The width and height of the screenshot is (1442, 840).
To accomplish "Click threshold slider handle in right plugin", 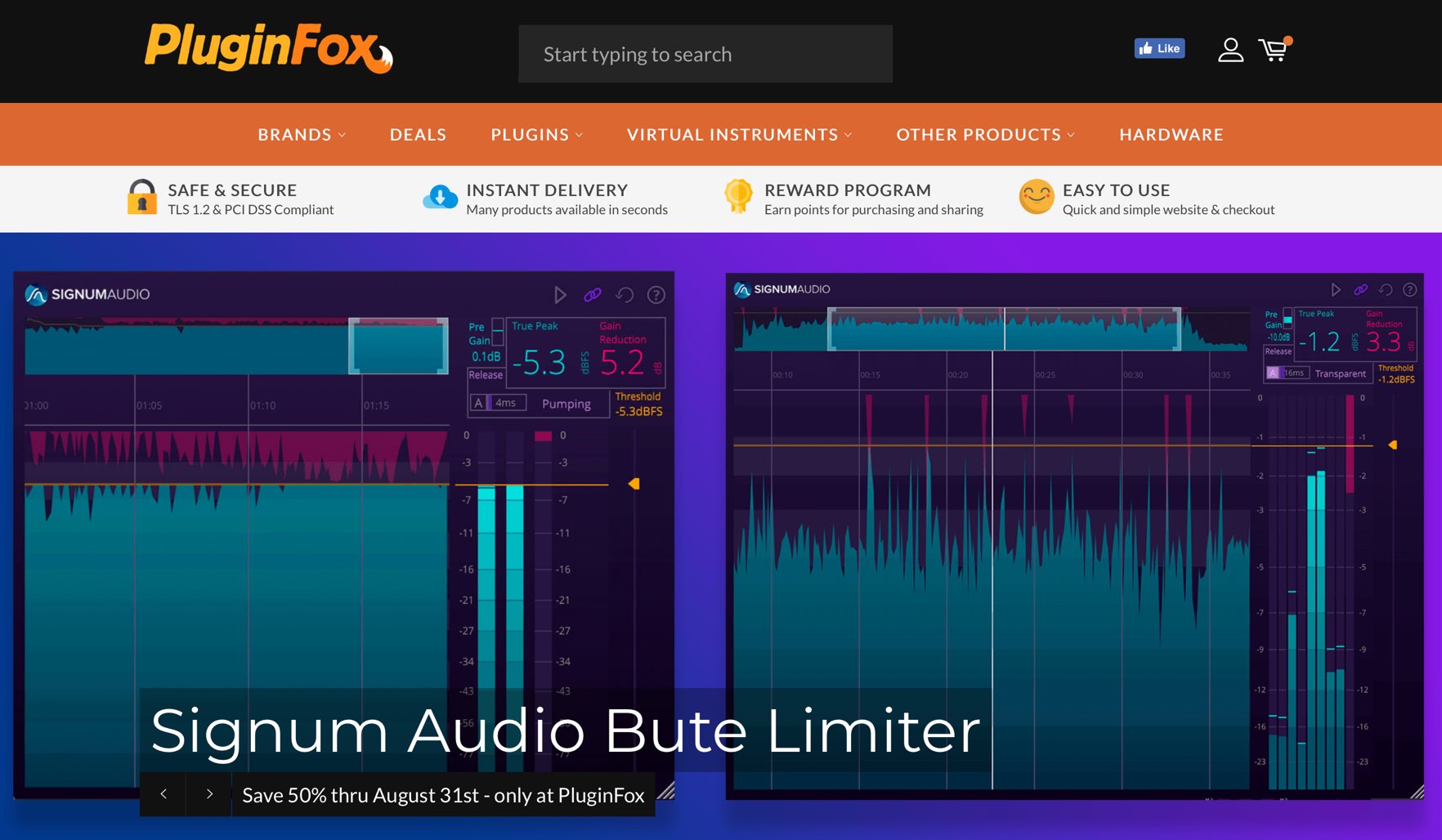I will coord(1393,445).
